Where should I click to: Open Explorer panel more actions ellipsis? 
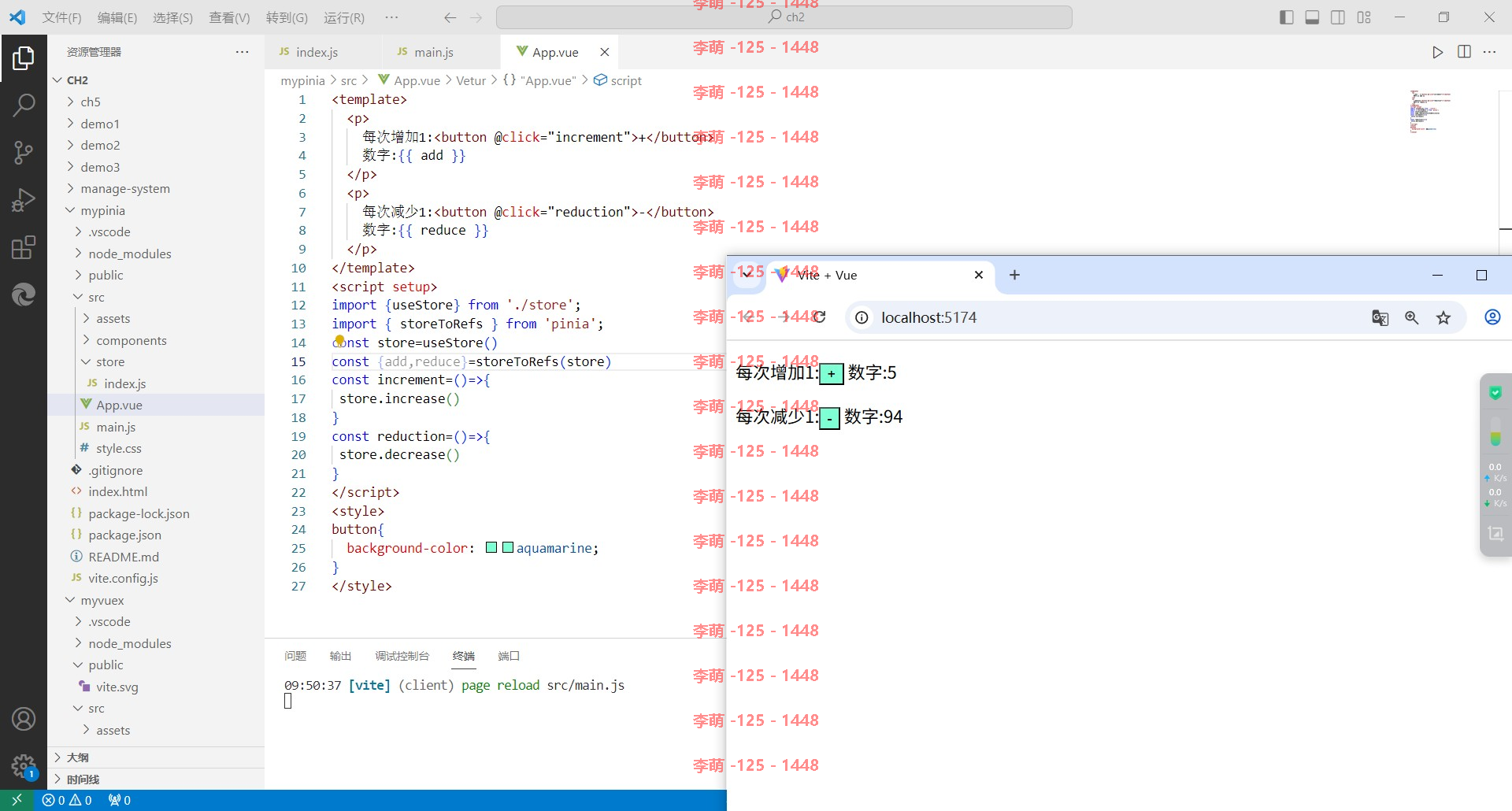pyautogui.click(x=242, y=52)
